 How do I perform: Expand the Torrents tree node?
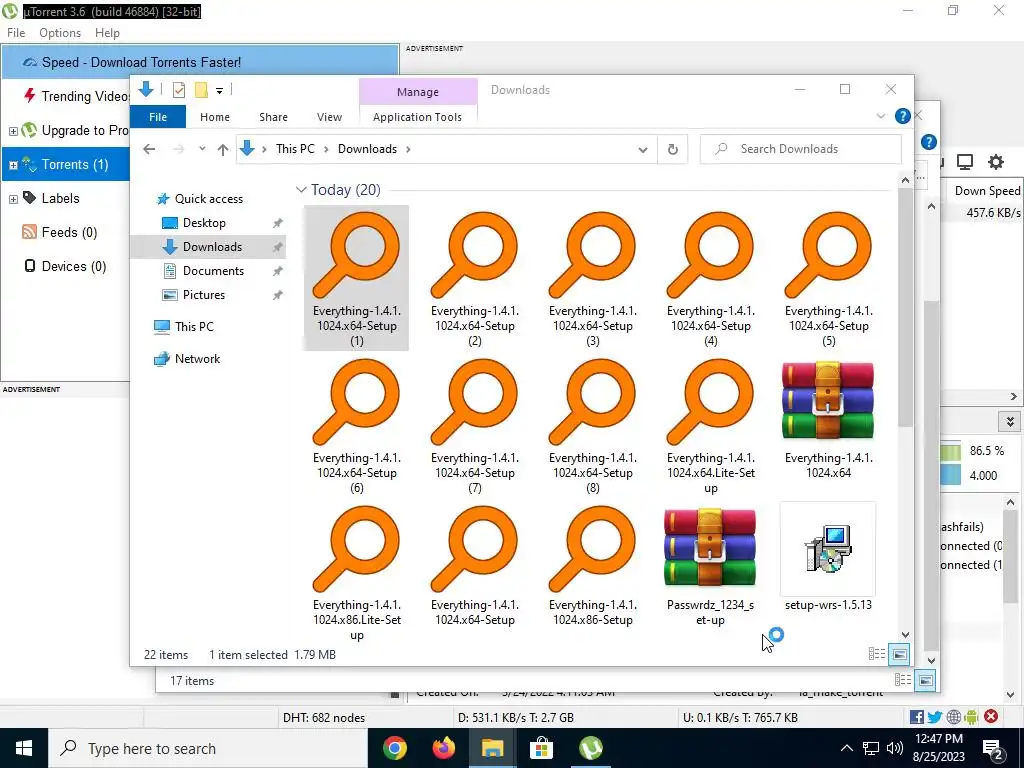13,165
